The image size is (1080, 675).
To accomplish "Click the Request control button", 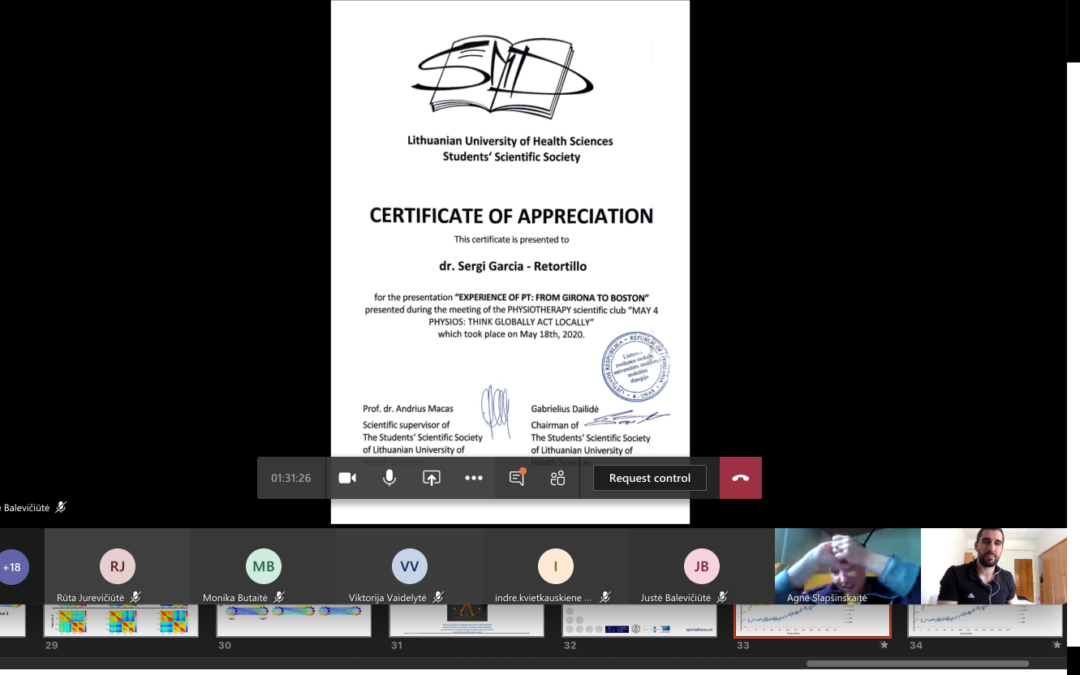I will [x=650, y=477].
